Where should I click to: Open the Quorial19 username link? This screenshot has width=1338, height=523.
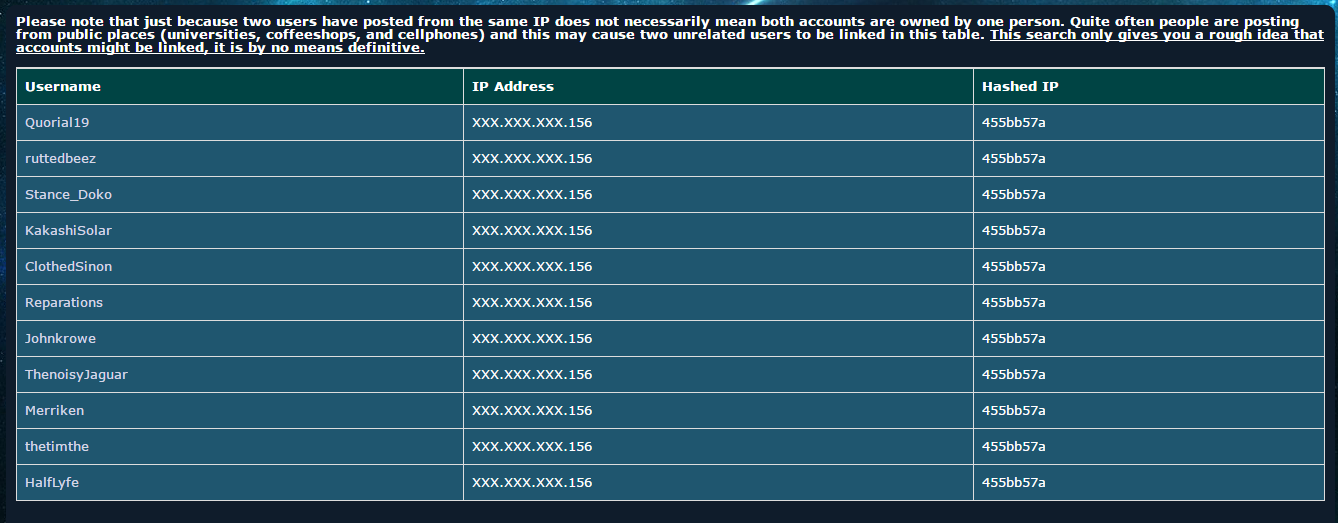click(x=58, y=123)
